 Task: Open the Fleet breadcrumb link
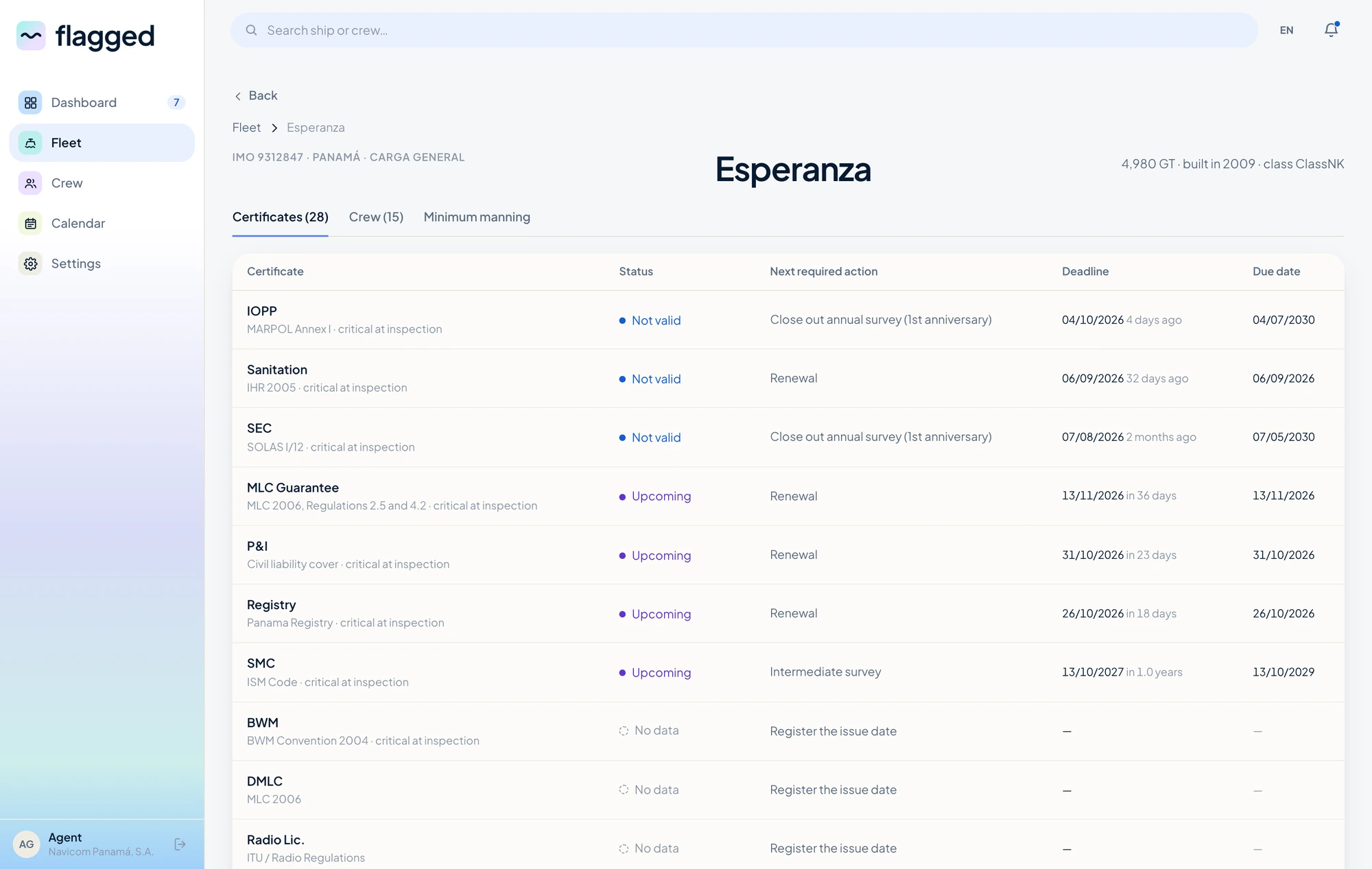click(x=246, y=128)
